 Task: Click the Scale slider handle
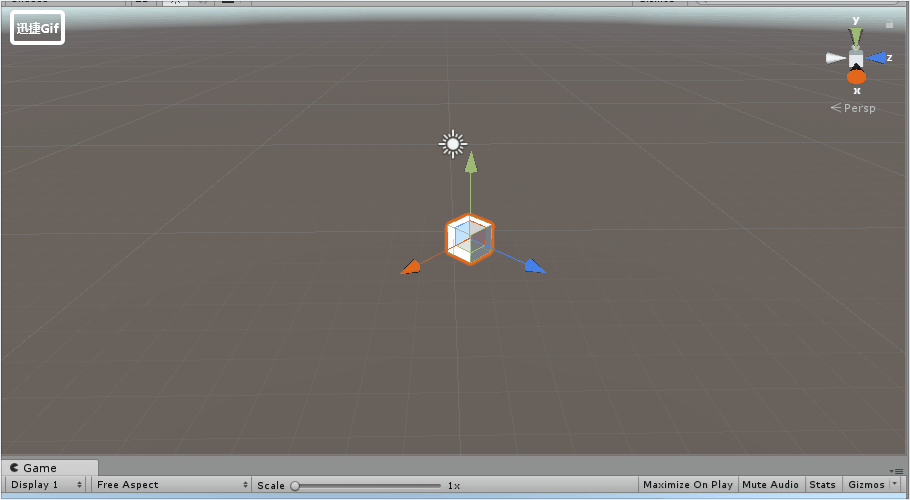point(295,485)
